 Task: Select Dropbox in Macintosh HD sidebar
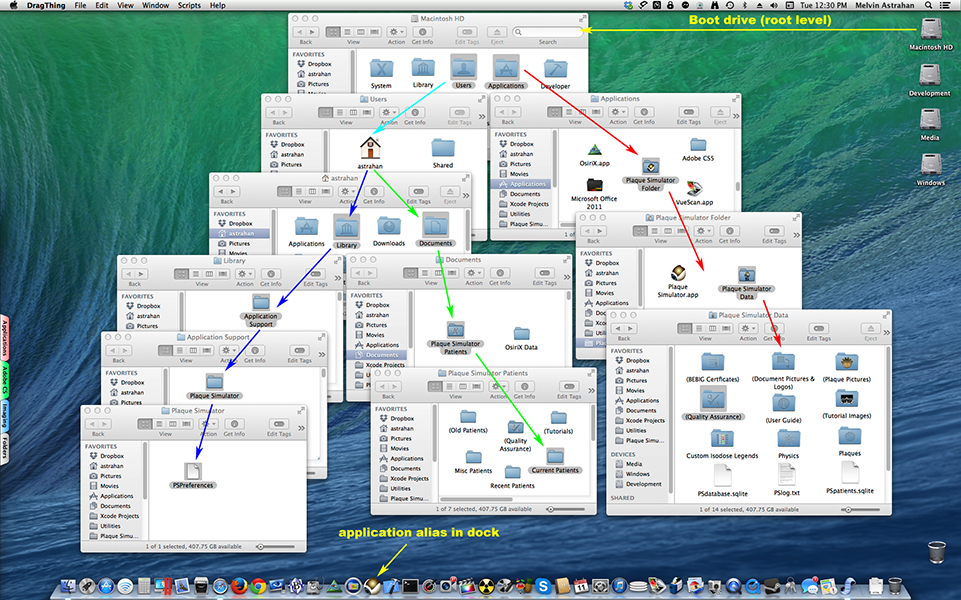pos(319,64)
